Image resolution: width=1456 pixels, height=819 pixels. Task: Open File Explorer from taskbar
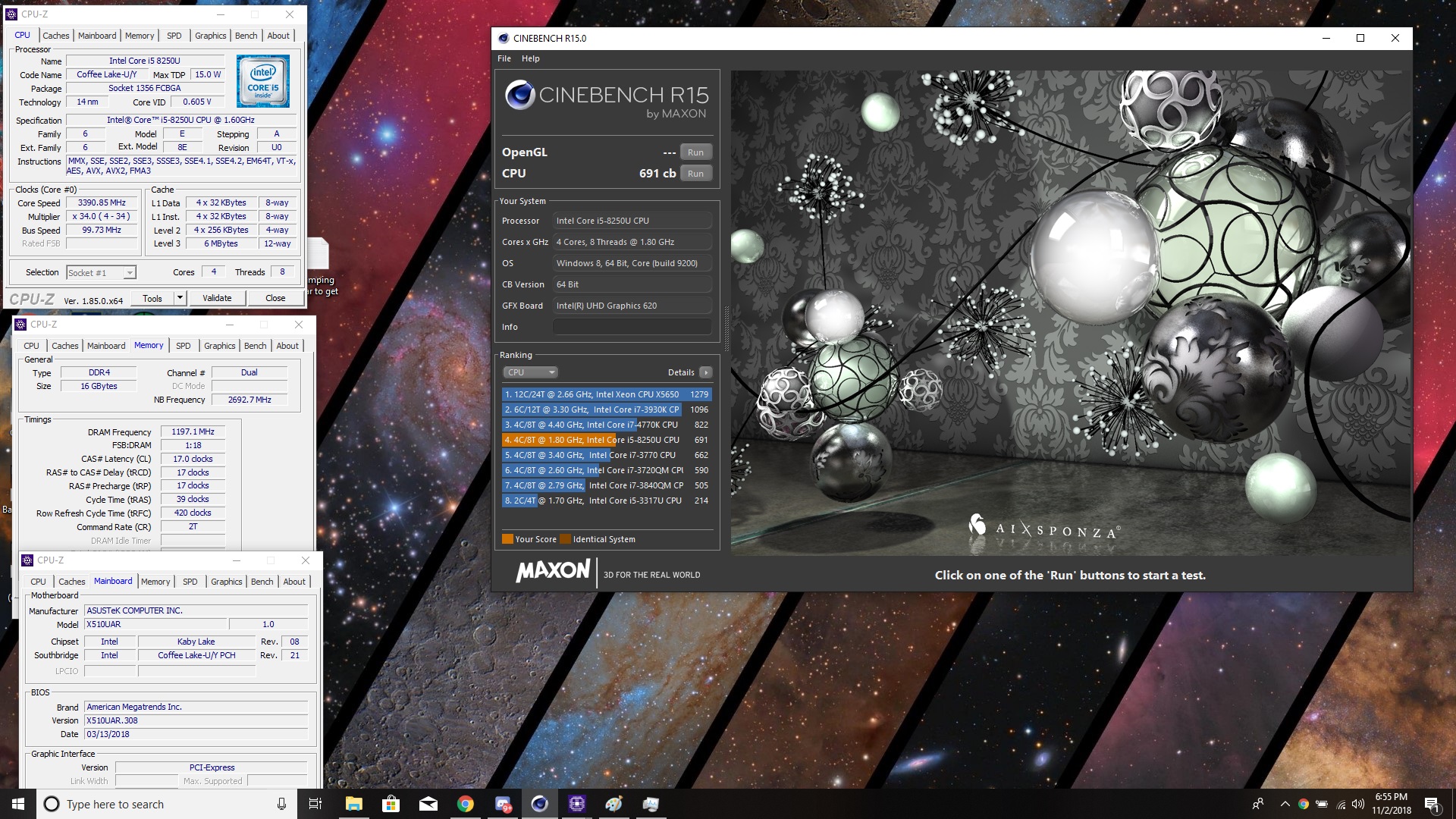click(354, 804)
